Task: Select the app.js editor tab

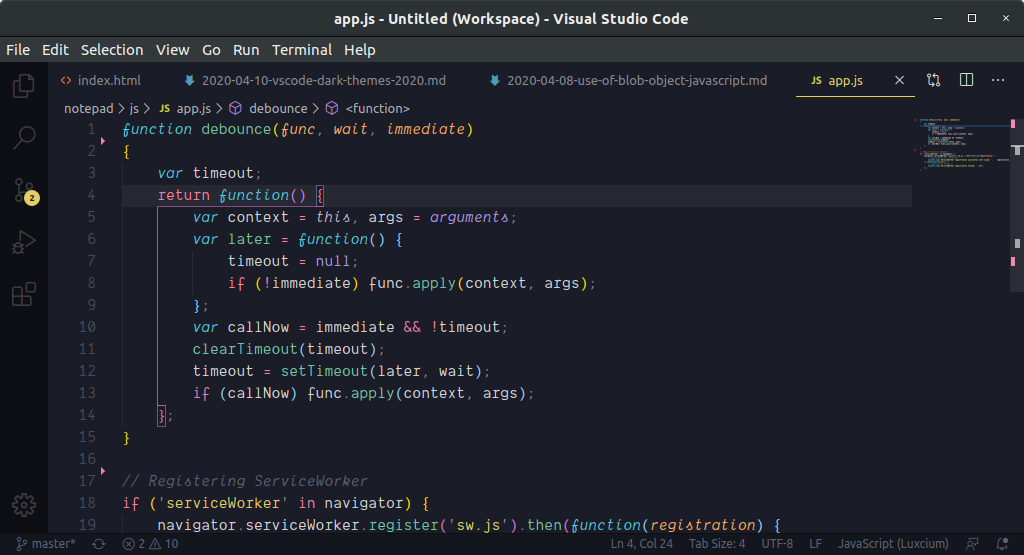Action: coord(844,80)
